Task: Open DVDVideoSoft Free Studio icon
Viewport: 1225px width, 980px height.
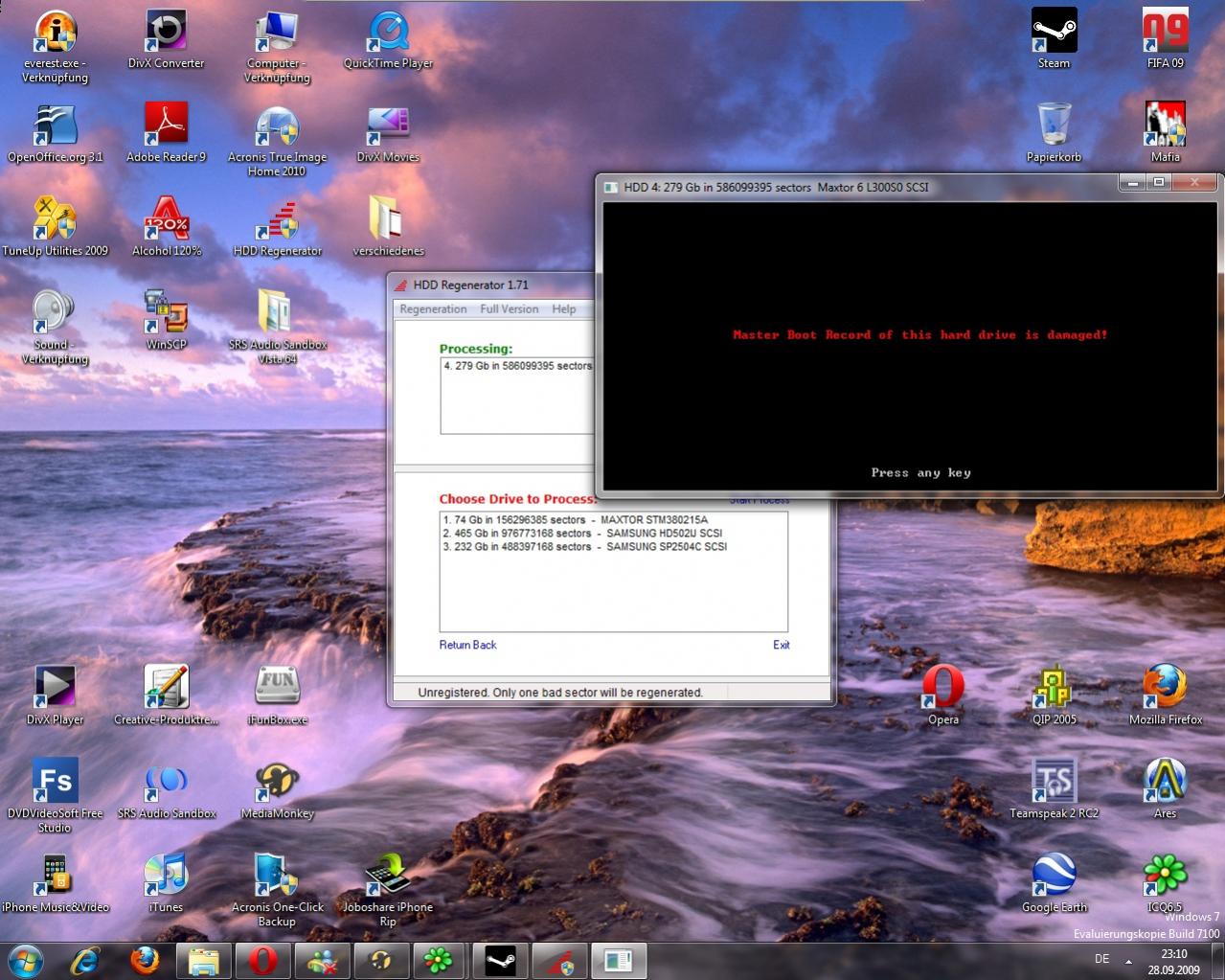Action: [55, 781]
